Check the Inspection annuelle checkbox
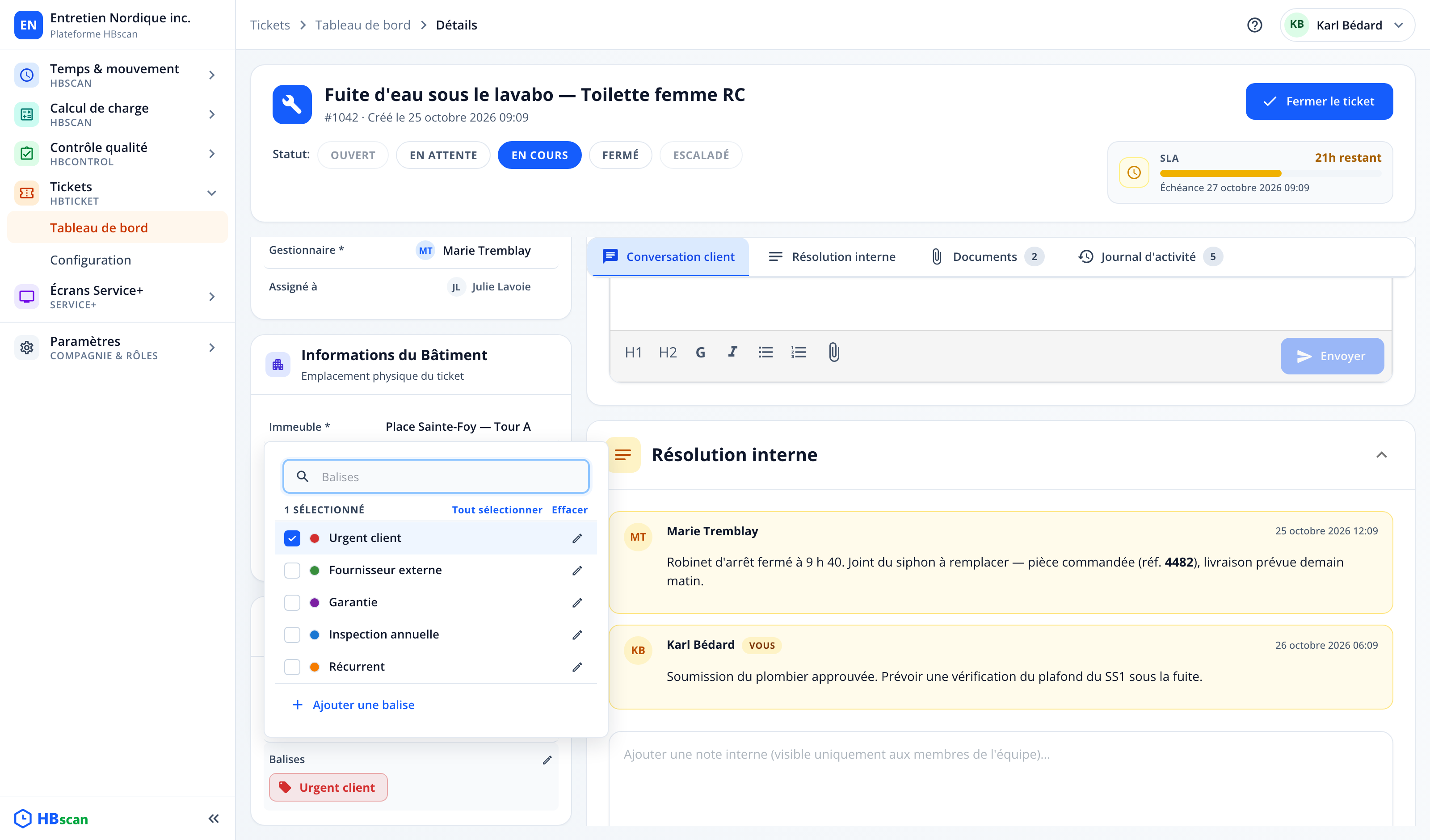This screenshot has width=1430, height=840. tap(292, 634)
